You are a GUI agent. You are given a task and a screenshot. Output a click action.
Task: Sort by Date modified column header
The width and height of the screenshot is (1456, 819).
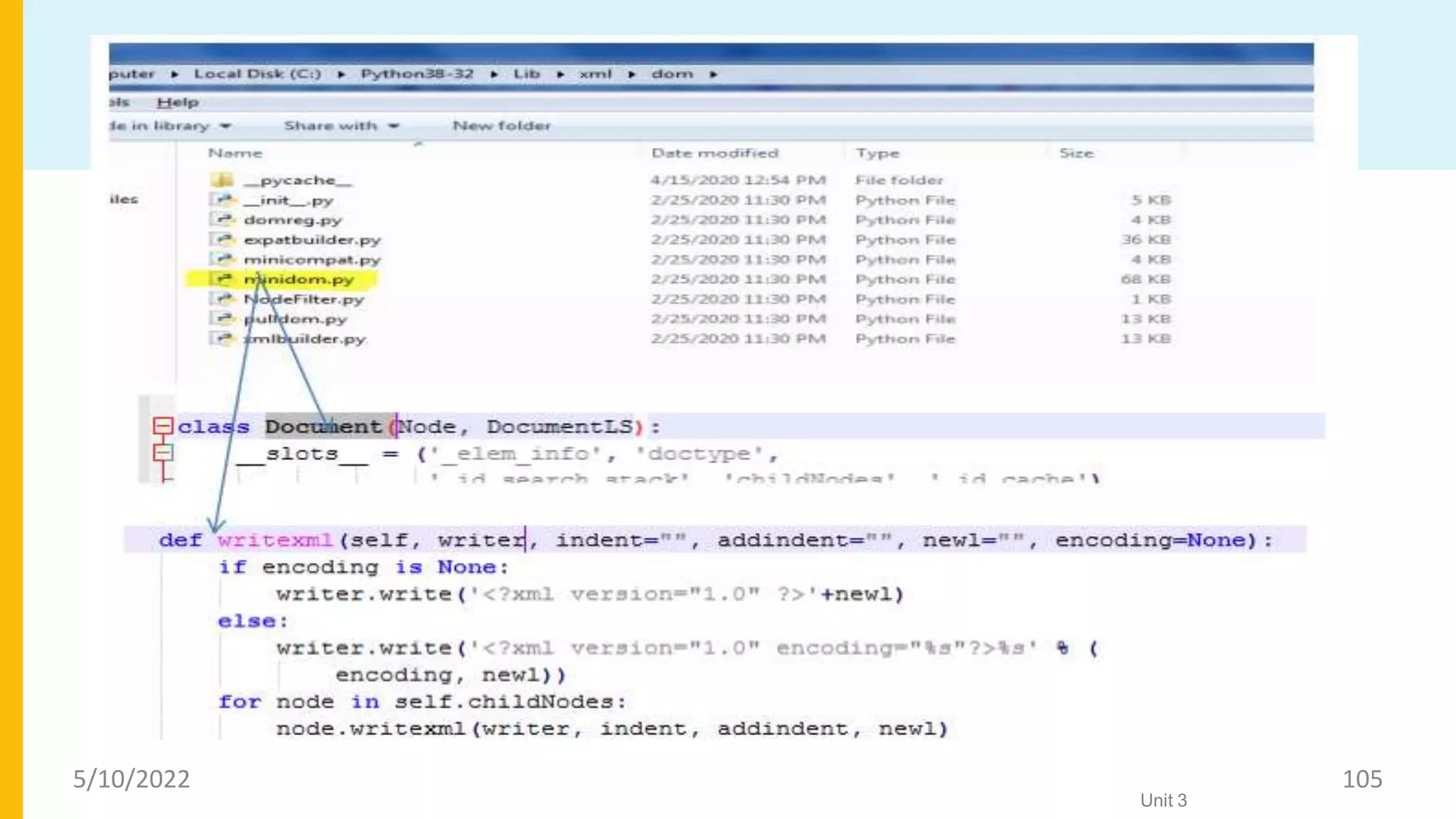(715, 153)
